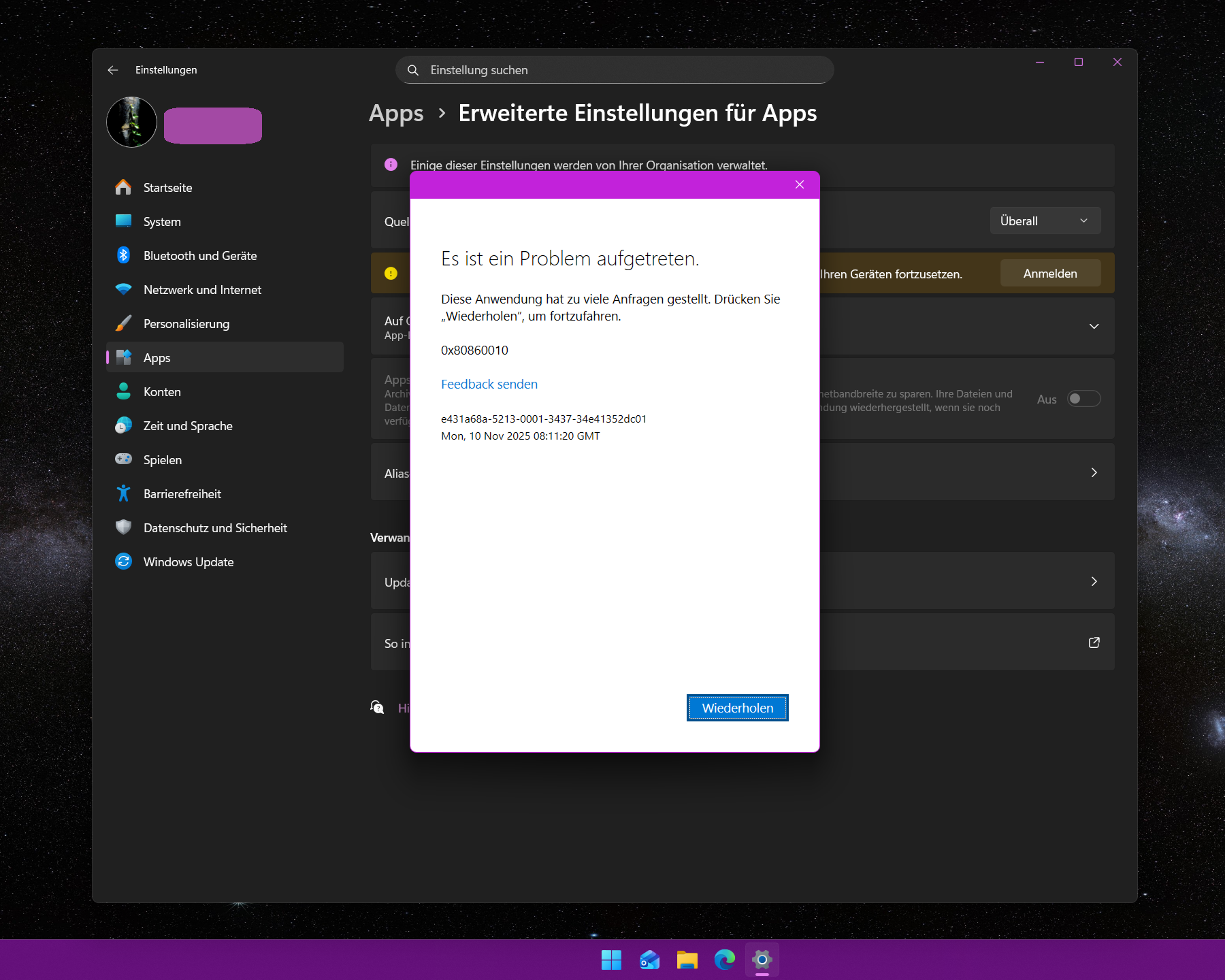This screenshot has width=1225, height=980.
Task: Open Datenschutz und Sicherheit shield icon
Action: pos(123,527)
